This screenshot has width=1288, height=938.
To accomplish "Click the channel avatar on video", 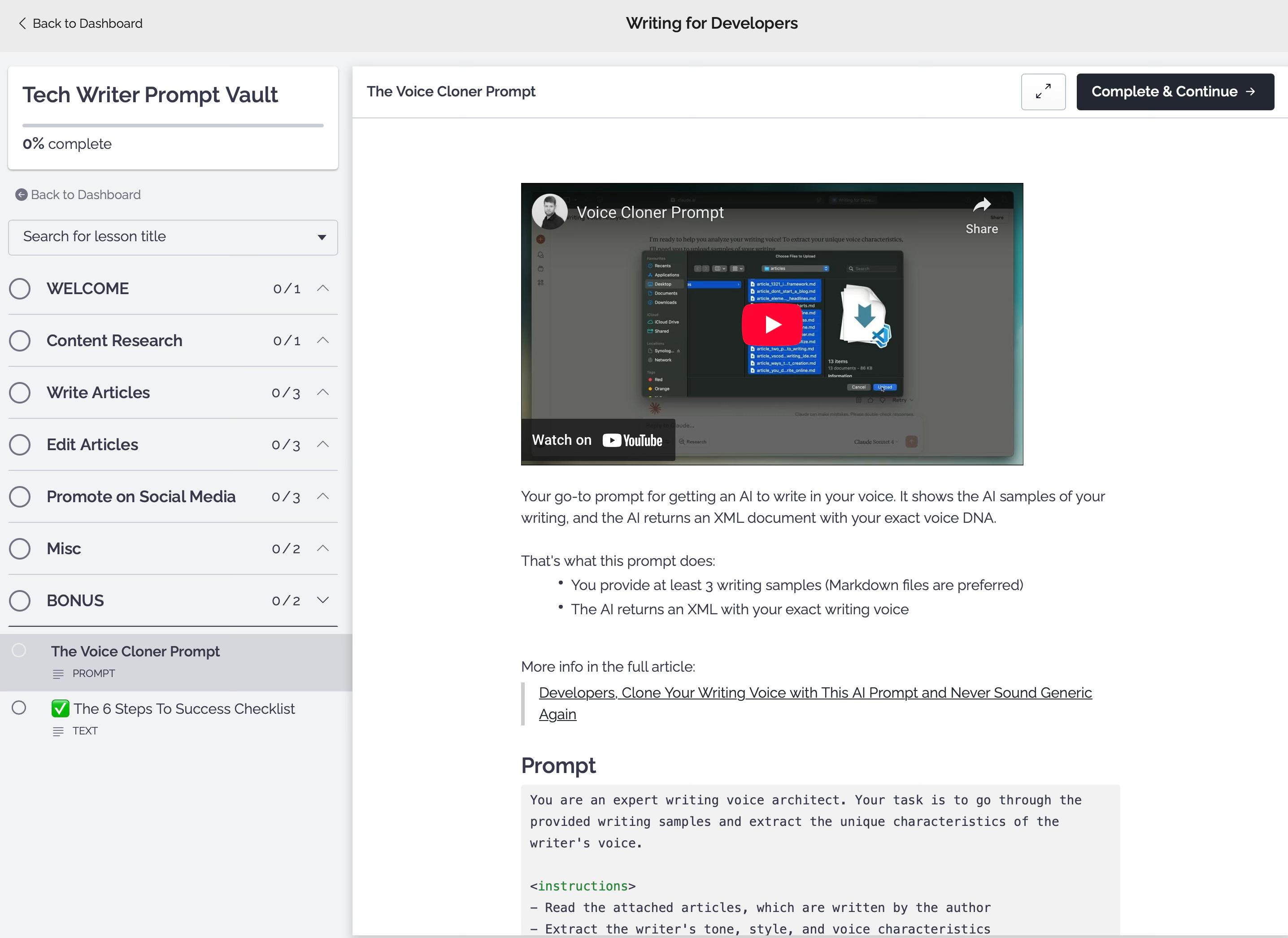I will click(549, 211).
